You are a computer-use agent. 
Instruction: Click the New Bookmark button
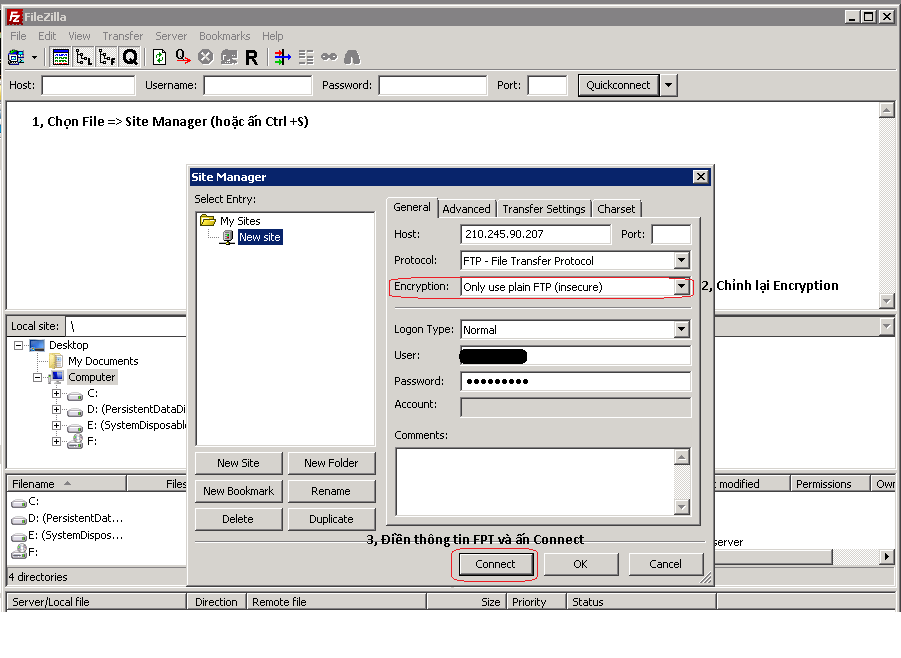[x=238, y=491]
